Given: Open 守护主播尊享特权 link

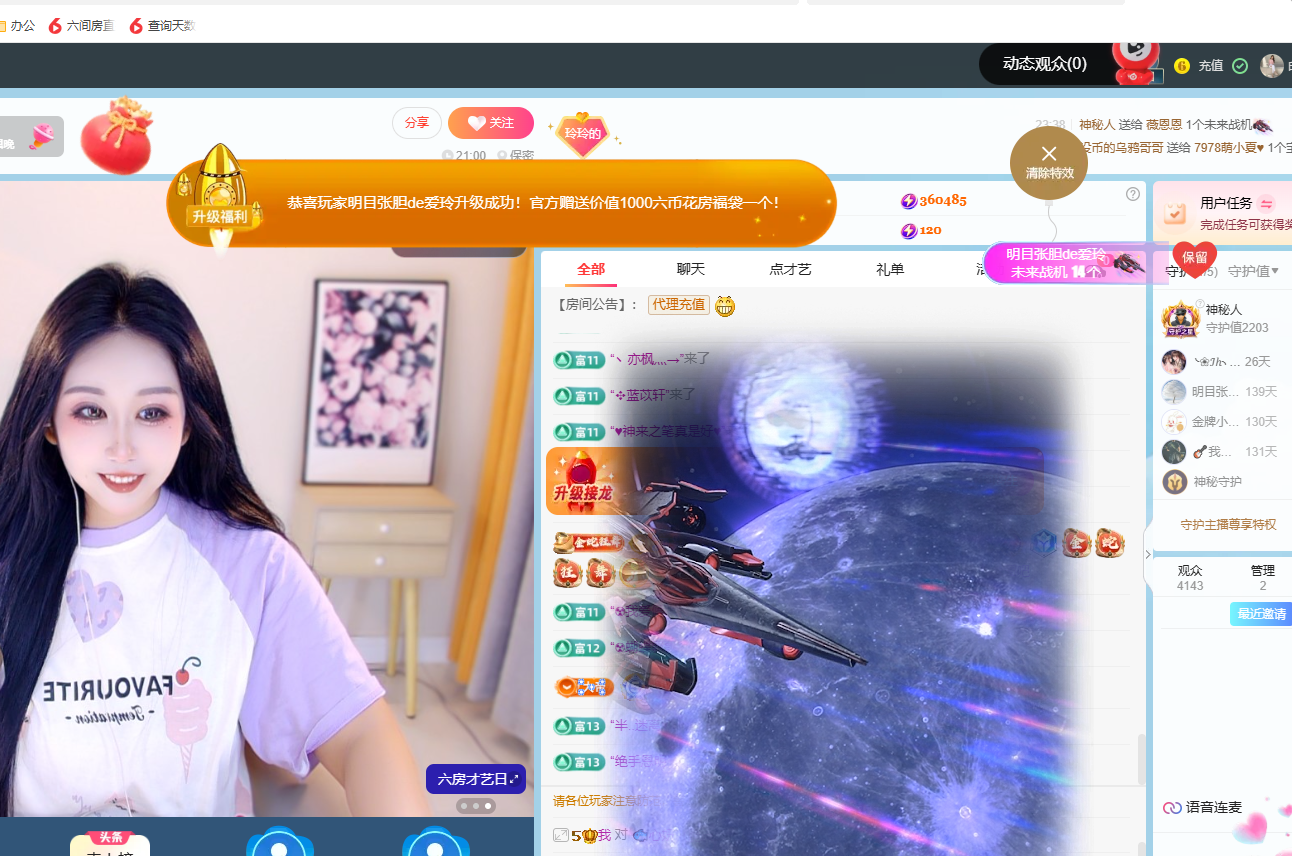Looking at the screenshot, I should pyautogui.click(x=1228, y=525).
